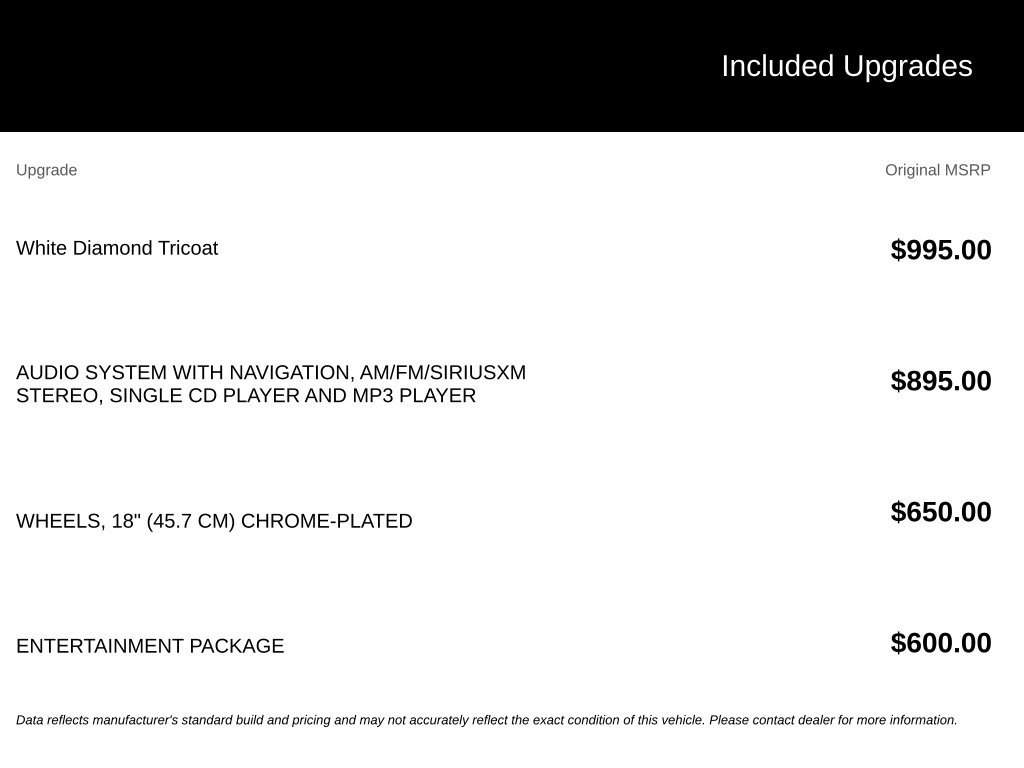The height and width of the screenshot is (768, 1024).
Task: Click the $650.00 price
Action: pyautogui.click(x=941, y=513)
